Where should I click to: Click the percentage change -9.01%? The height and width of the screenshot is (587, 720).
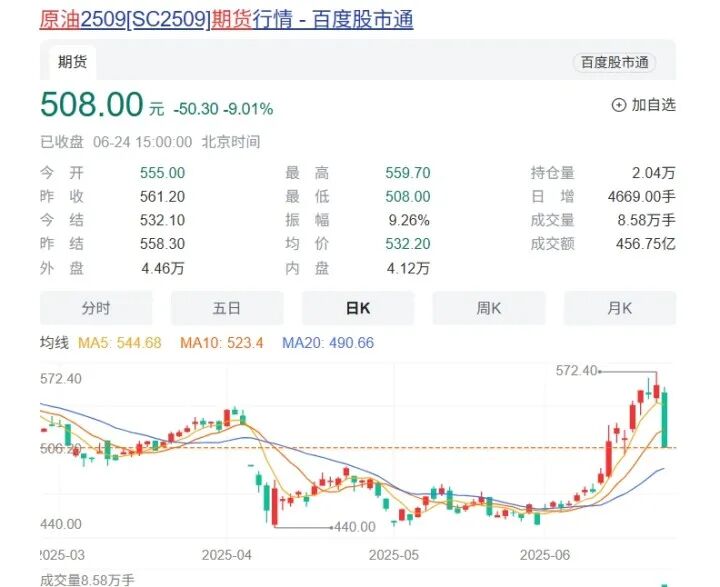tap(248, 109)
